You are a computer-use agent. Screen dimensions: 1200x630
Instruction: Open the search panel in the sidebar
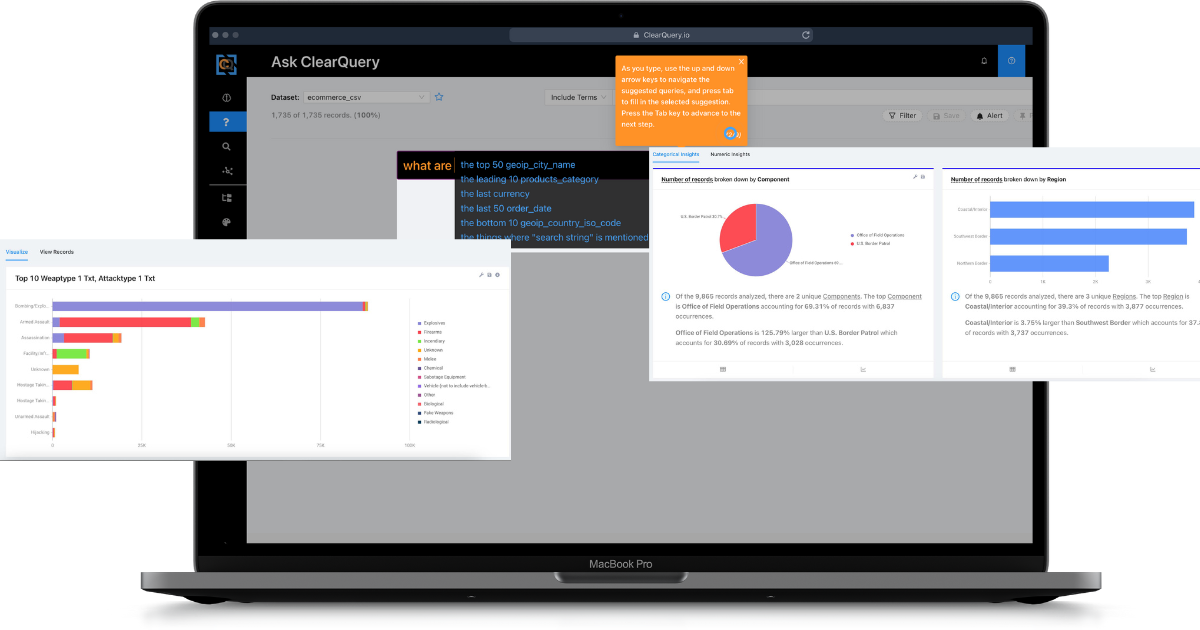click(x=226, y=146)
